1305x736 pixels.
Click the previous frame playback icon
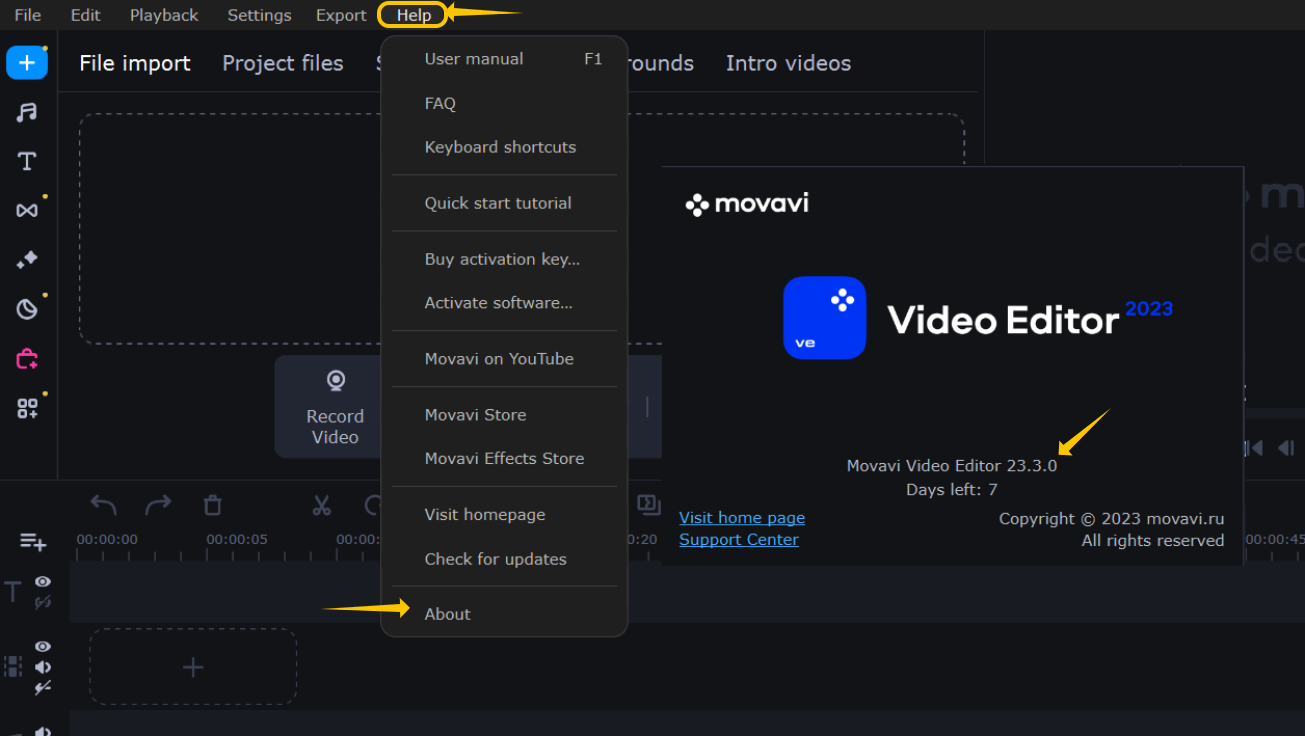(x=1287, y=448)
